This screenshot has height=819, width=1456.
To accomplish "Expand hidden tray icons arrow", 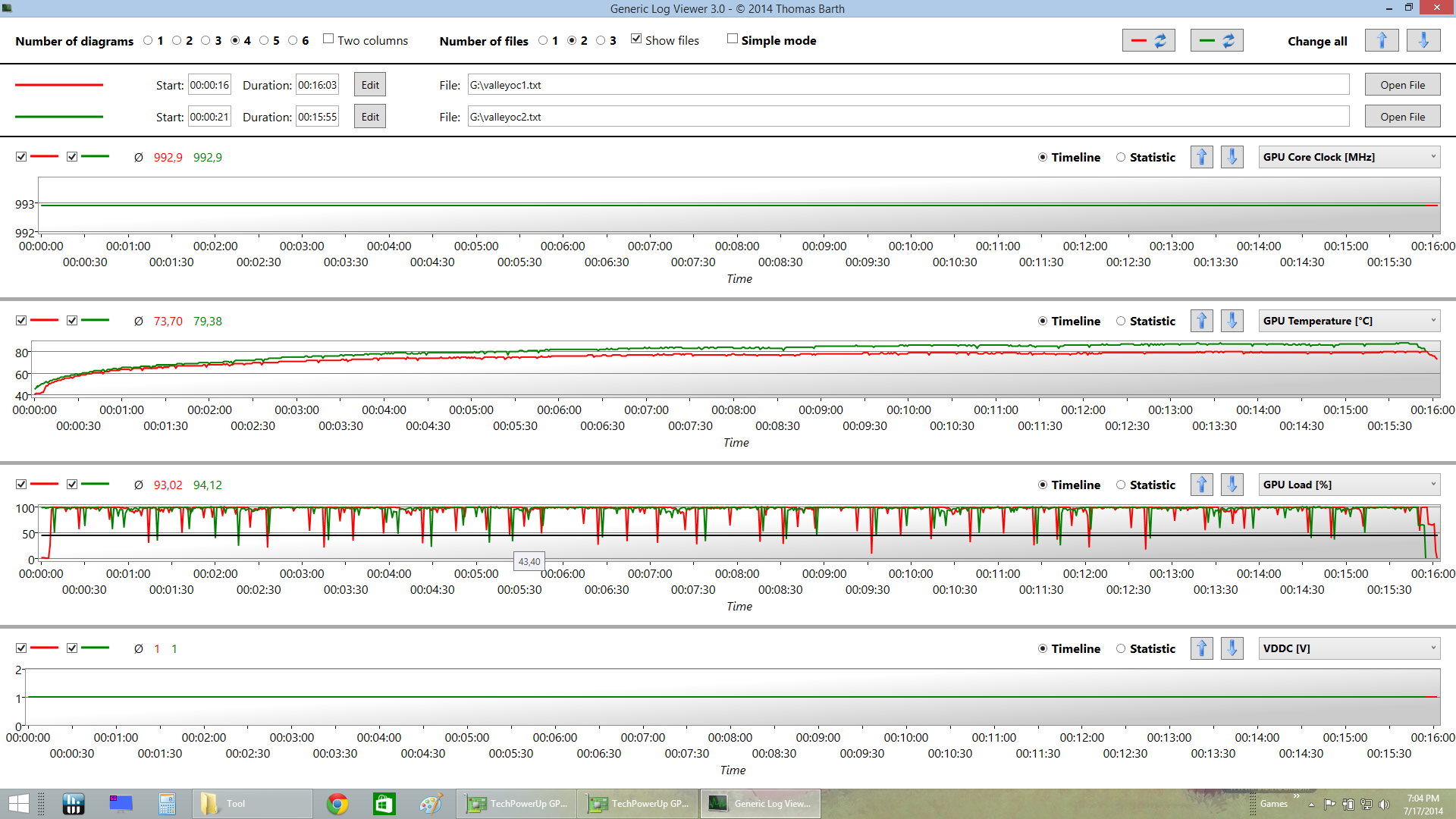I will pos(1311,805).
